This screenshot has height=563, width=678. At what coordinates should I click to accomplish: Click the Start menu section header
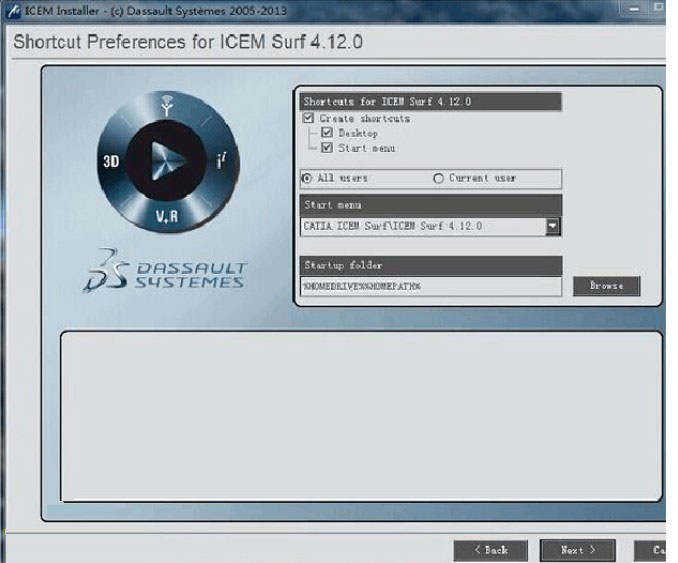[431, 205]
